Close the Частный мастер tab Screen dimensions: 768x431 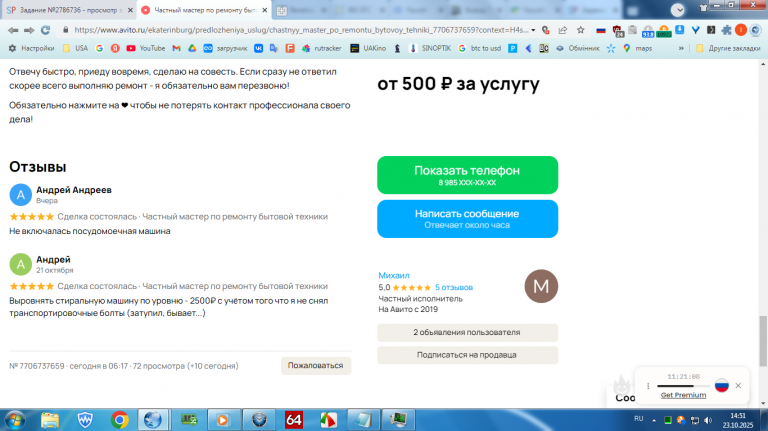point(264,10)
